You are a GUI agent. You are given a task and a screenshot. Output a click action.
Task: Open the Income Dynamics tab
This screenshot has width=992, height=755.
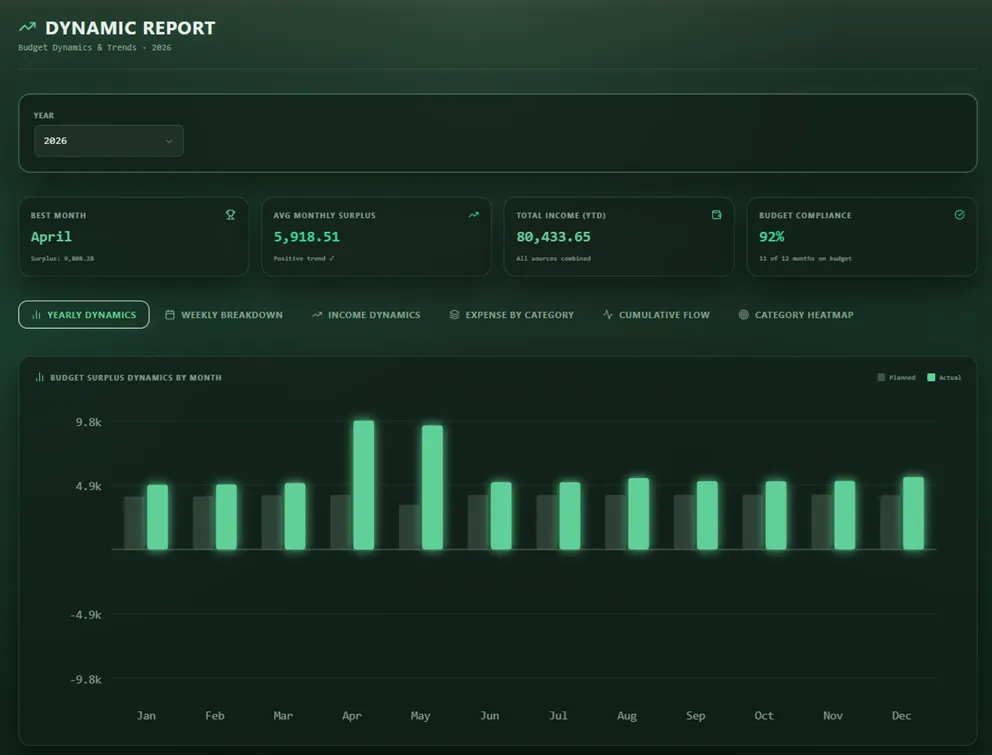coord(366,315)
